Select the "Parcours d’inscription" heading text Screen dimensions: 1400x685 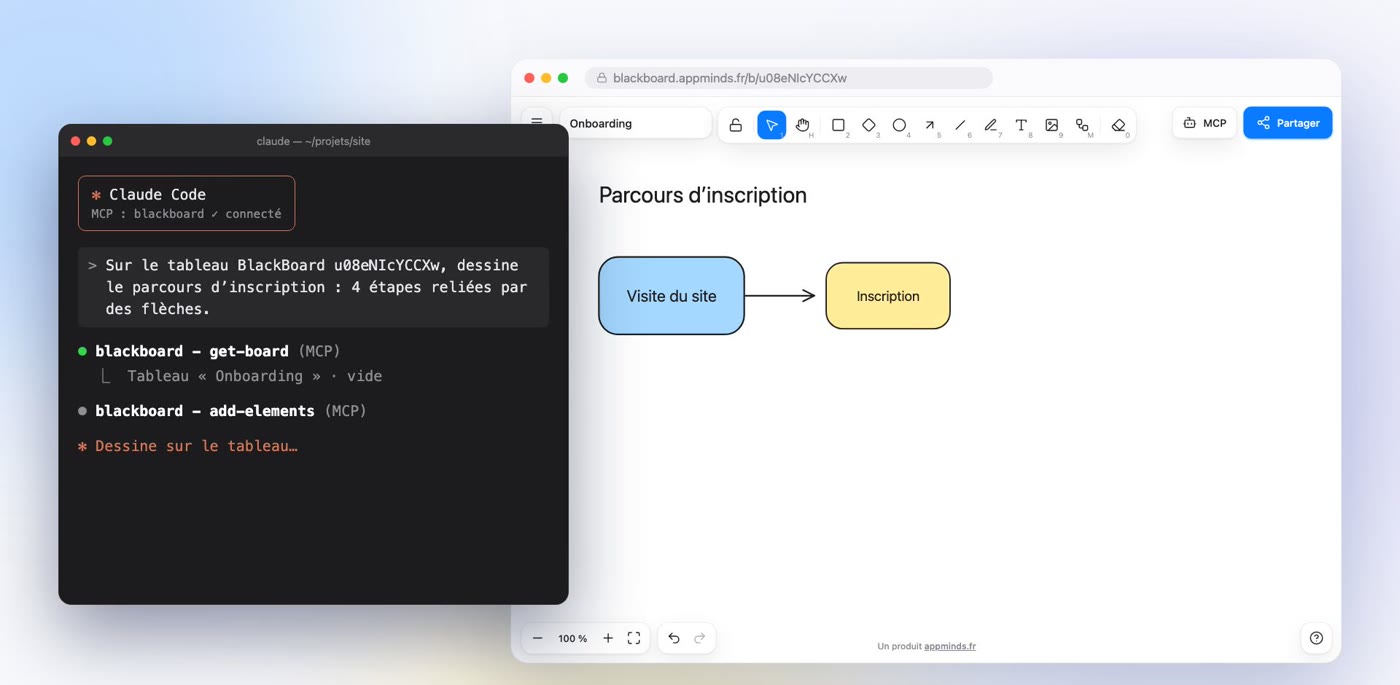click(x=703, y=195)
